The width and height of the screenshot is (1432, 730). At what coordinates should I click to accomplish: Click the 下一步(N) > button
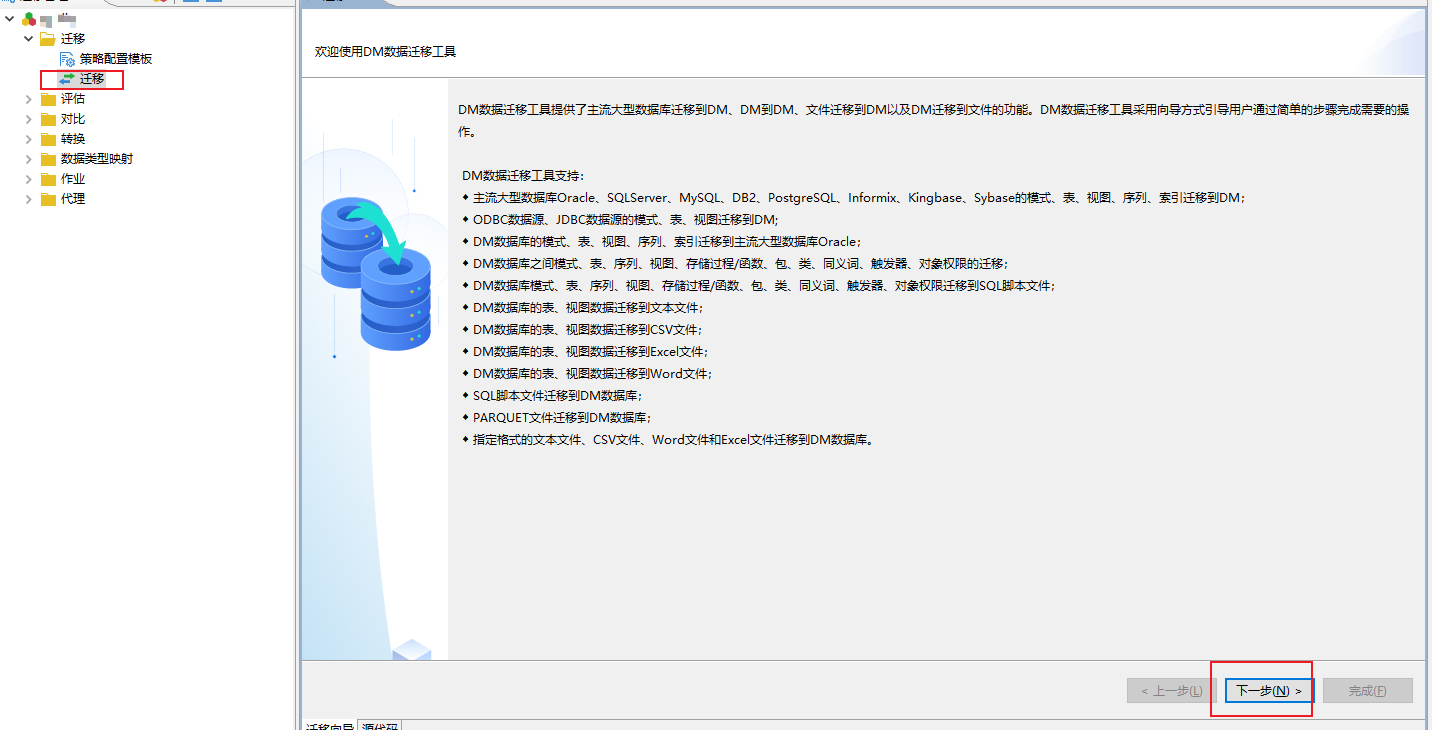tap(1269, 691)
